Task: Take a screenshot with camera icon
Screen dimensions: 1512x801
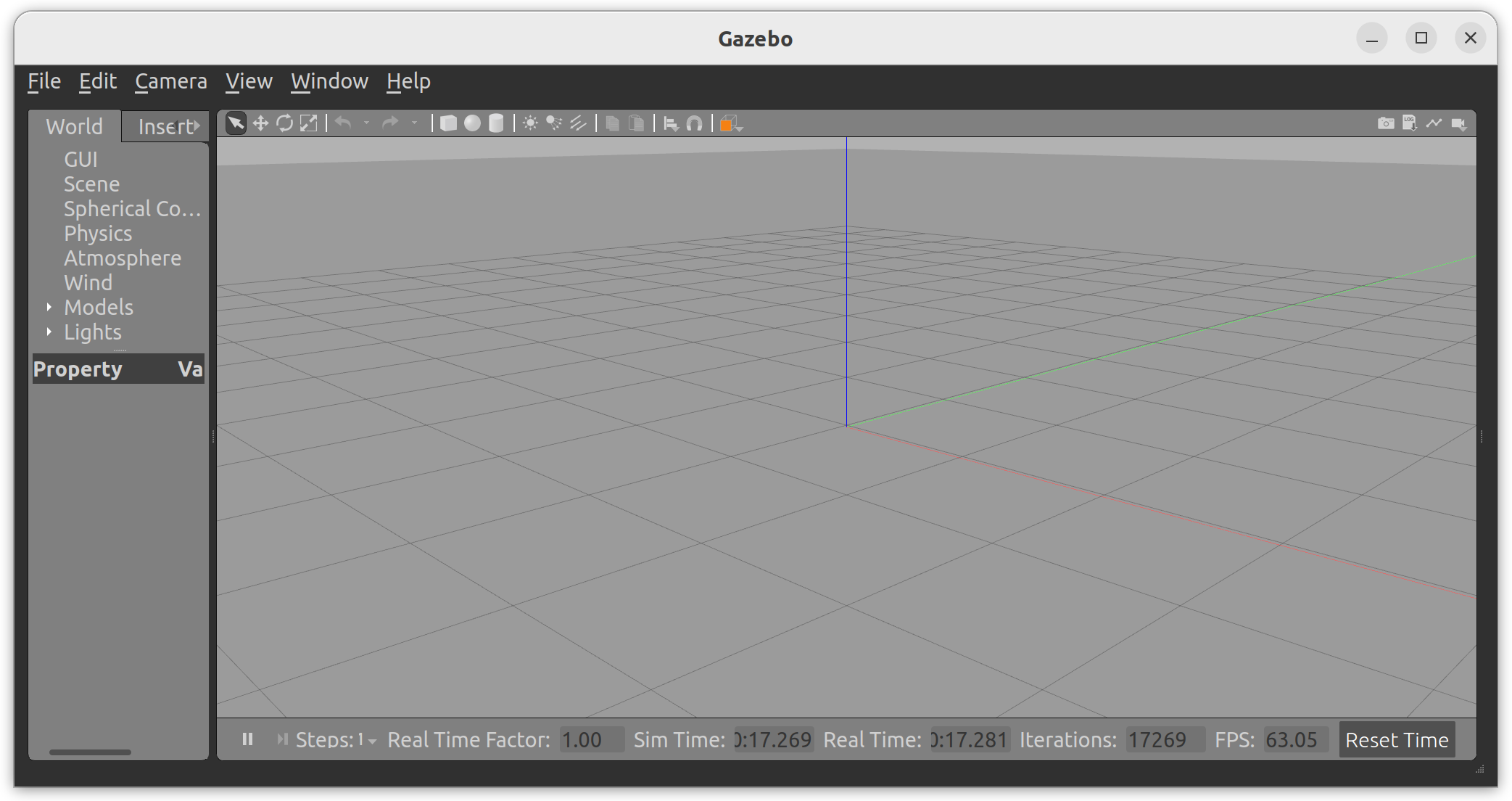Action: click(1386, 123)
